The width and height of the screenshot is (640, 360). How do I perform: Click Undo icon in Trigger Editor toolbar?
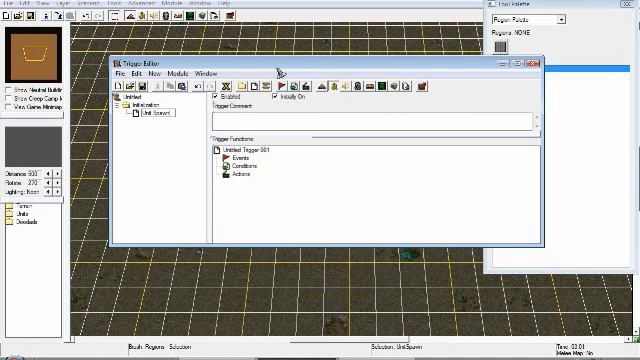198,86
